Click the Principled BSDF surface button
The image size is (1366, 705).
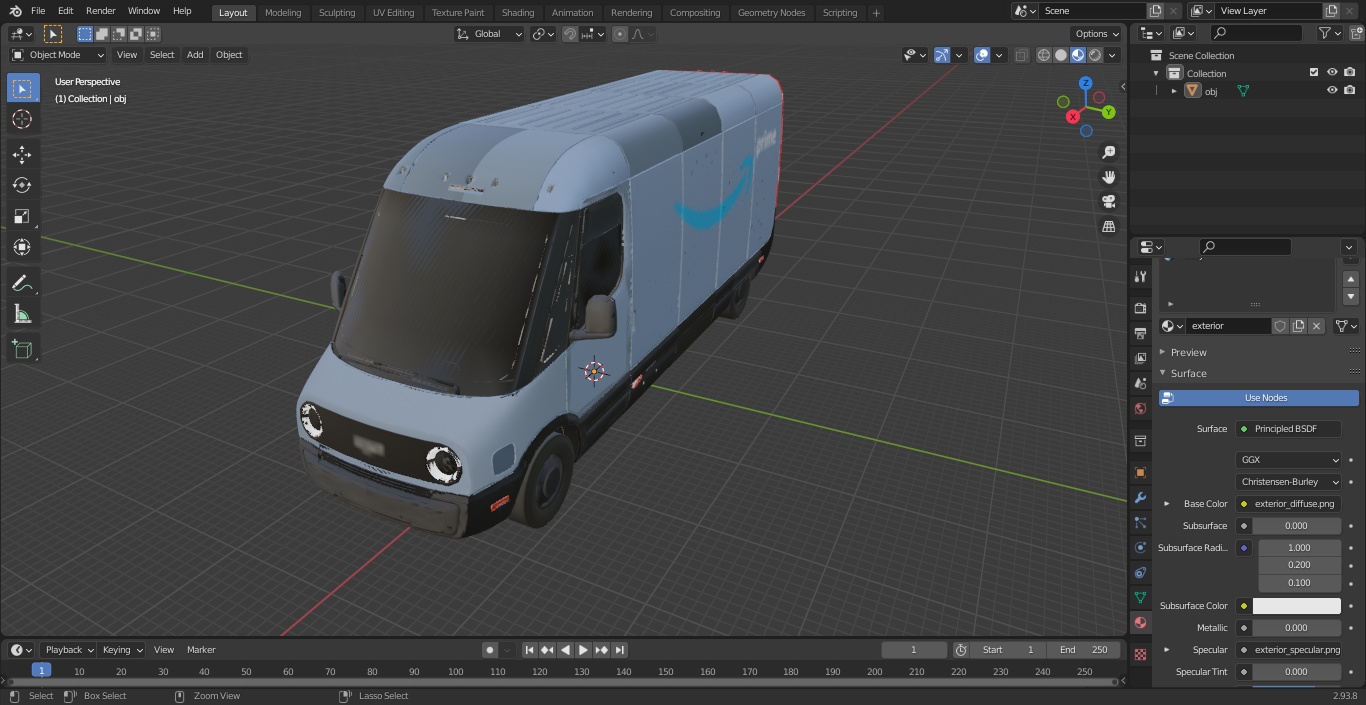tap(1289, 429)
